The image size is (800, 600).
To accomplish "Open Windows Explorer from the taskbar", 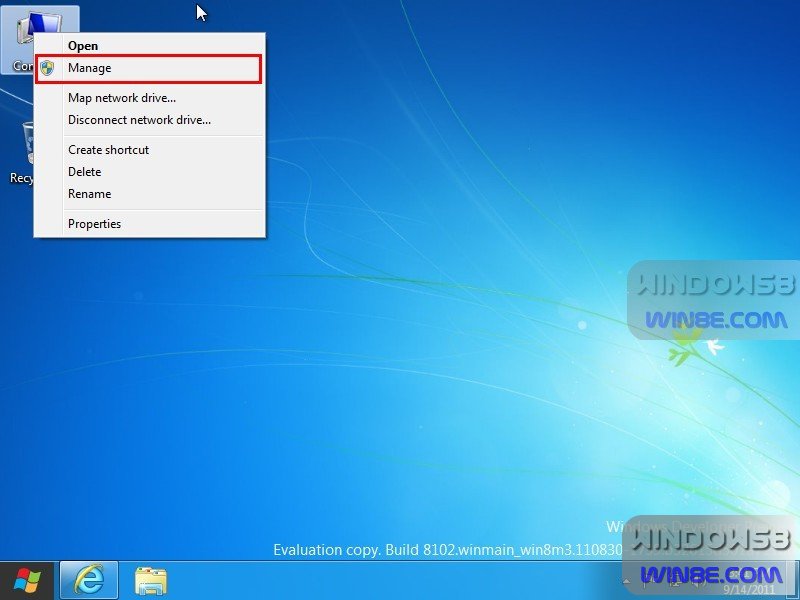I will click(x=151, y=581).
